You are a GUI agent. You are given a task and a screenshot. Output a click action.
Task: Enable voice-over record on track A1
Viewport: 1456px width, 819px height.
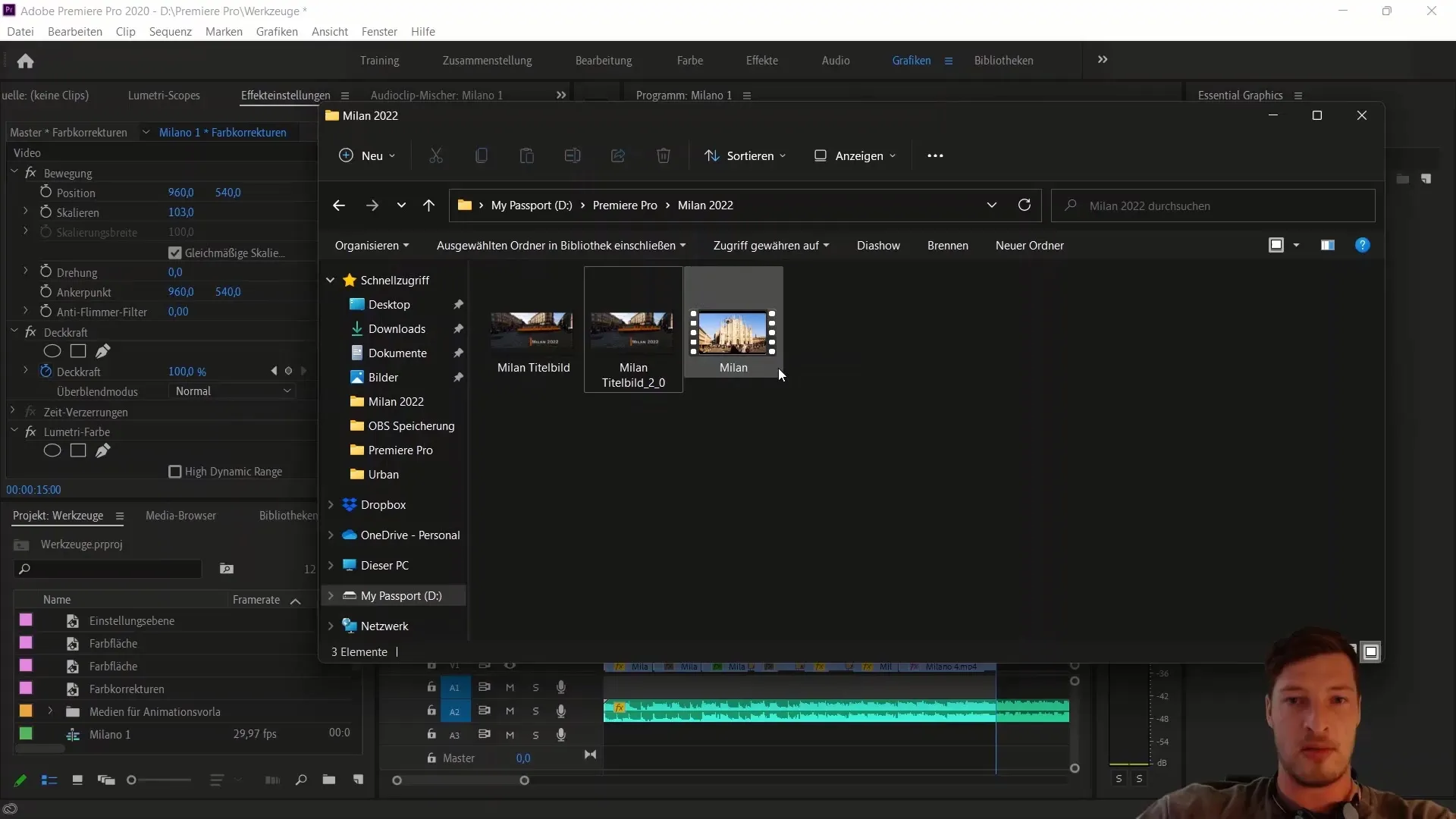(561, 688)
